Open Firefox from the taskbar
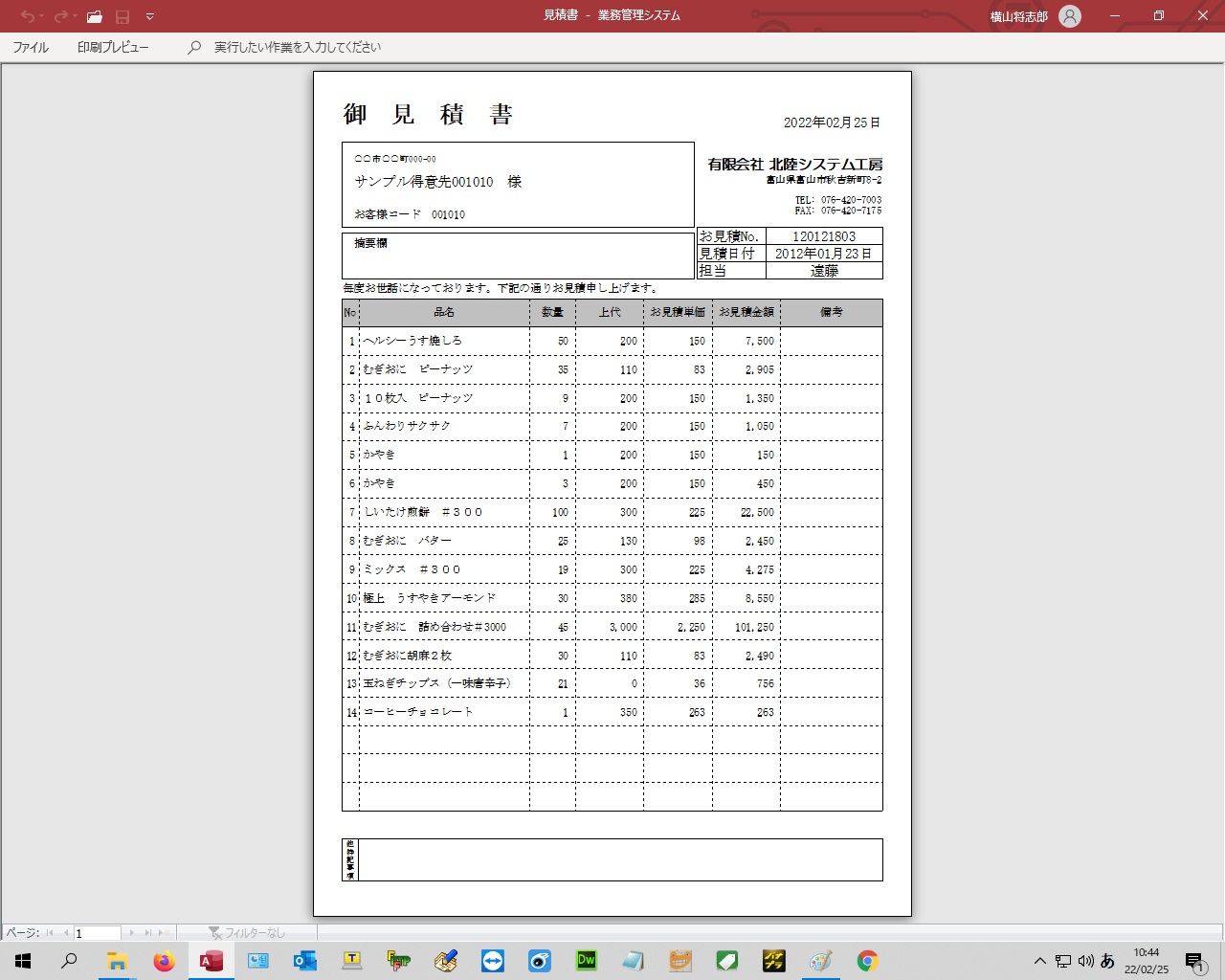Image resolution: width=1225 pixels, height=980 pixels. pyautogui.click(x=165, y=960)
